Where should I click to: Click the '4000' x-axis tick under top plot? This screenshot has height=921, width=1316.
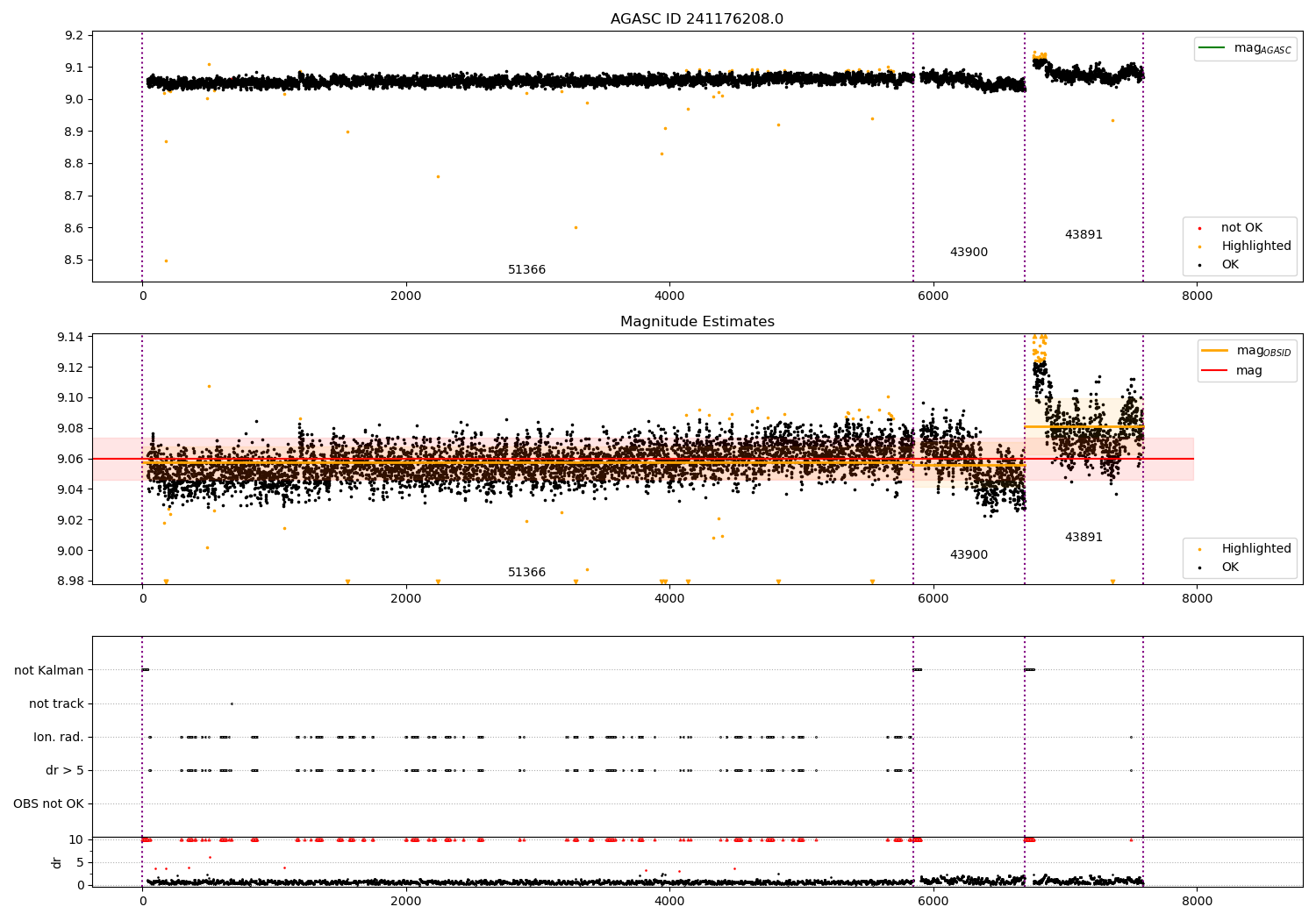(x=669, y=296)
